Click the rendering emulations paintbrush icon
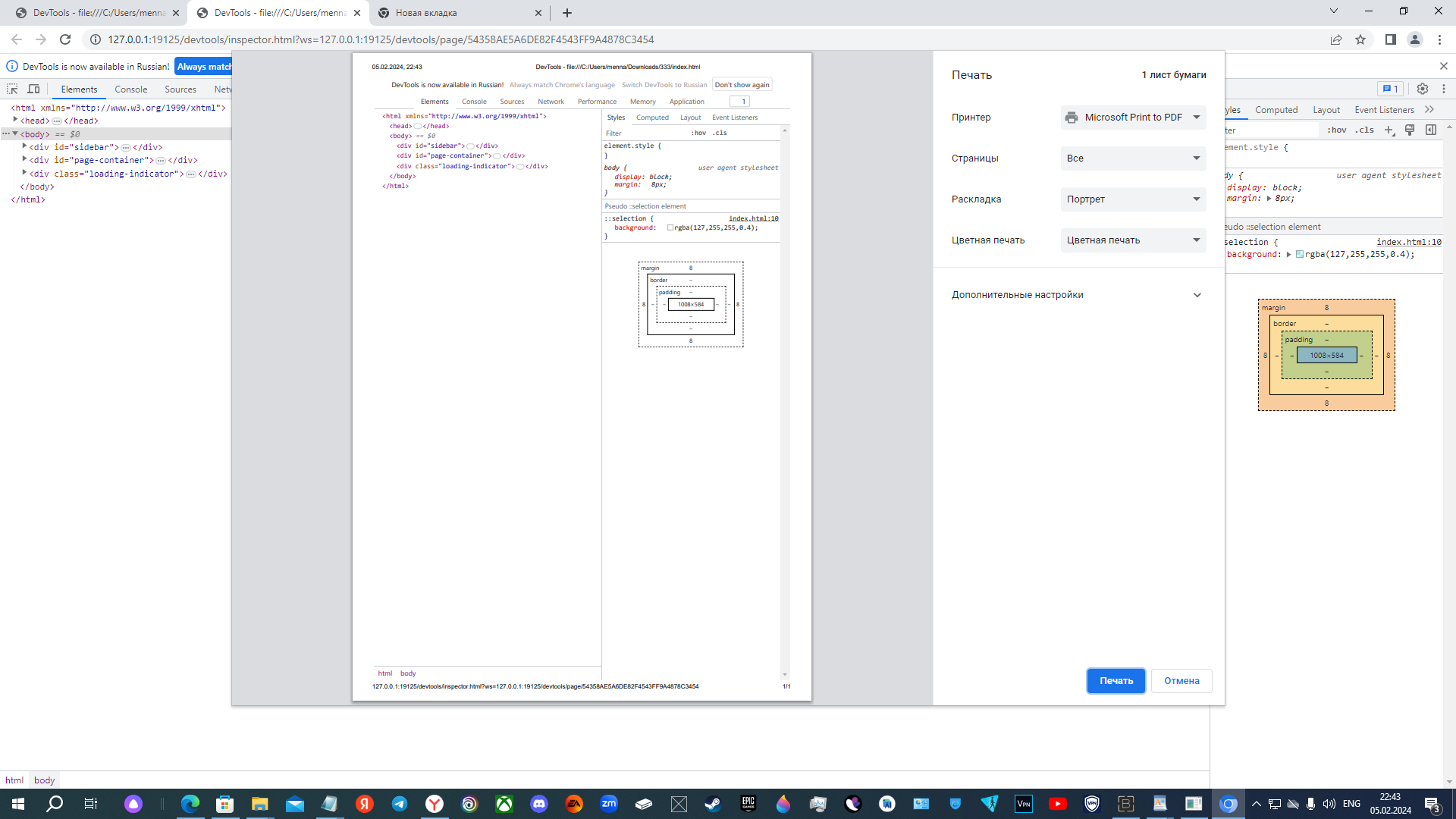Viewport: 1456px width, 819px height. (x=1410, y=130)
